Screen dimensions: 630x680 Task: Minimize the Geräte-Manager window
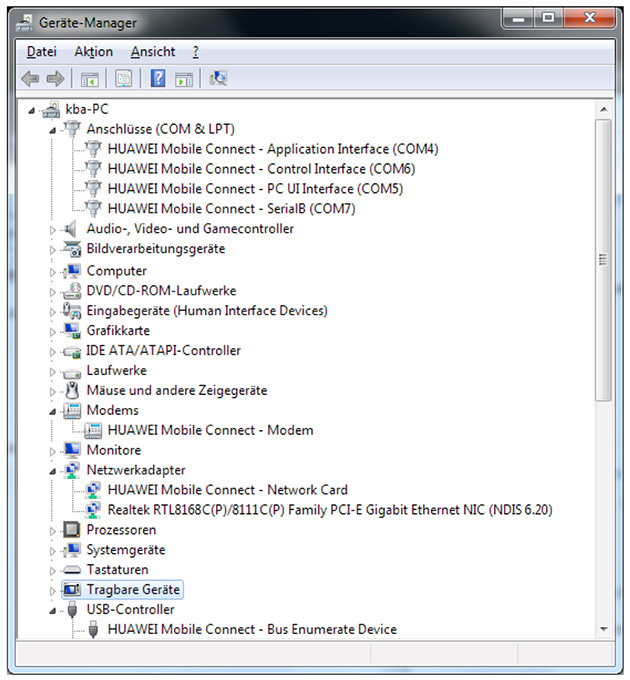519,18
